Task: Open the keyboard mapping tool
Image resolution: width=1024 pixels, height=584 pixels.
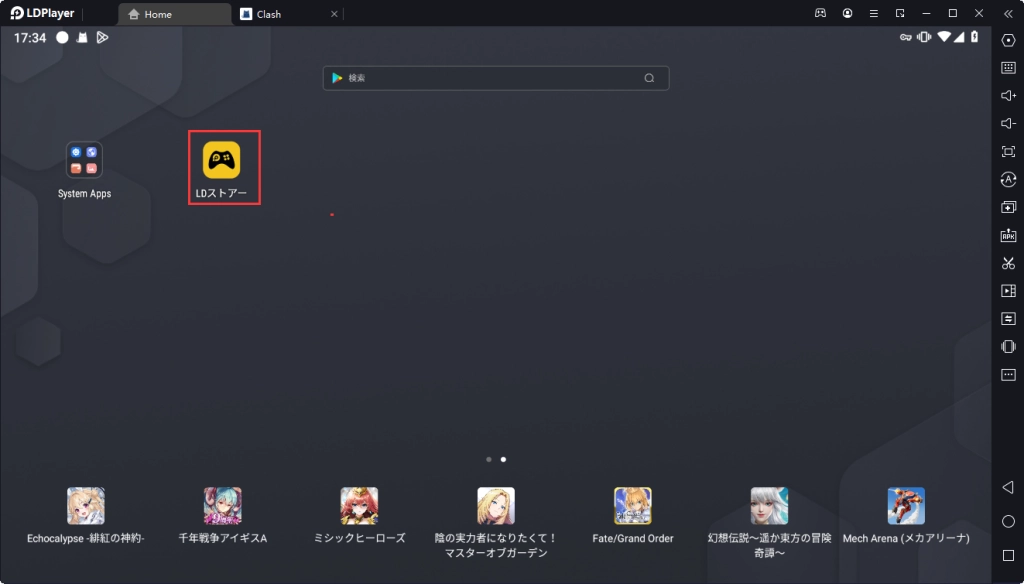Action: pyautogui.click(x=1008, y=68)
